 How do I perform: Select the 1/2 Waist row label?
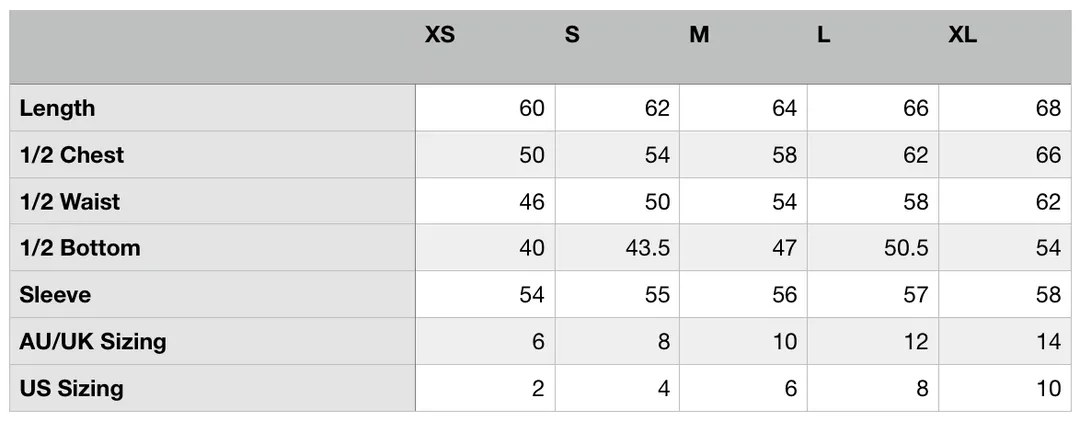click(70, 202)
